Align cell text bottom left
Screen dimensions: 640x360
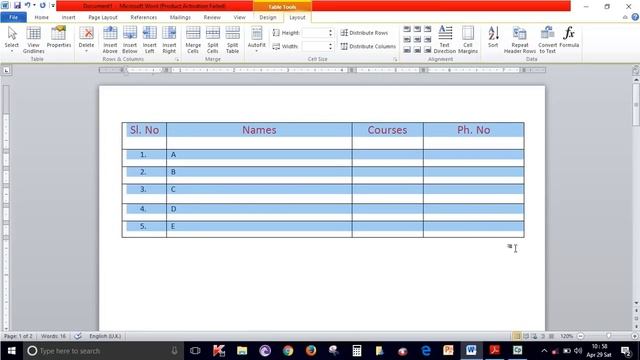coord(407,50)
